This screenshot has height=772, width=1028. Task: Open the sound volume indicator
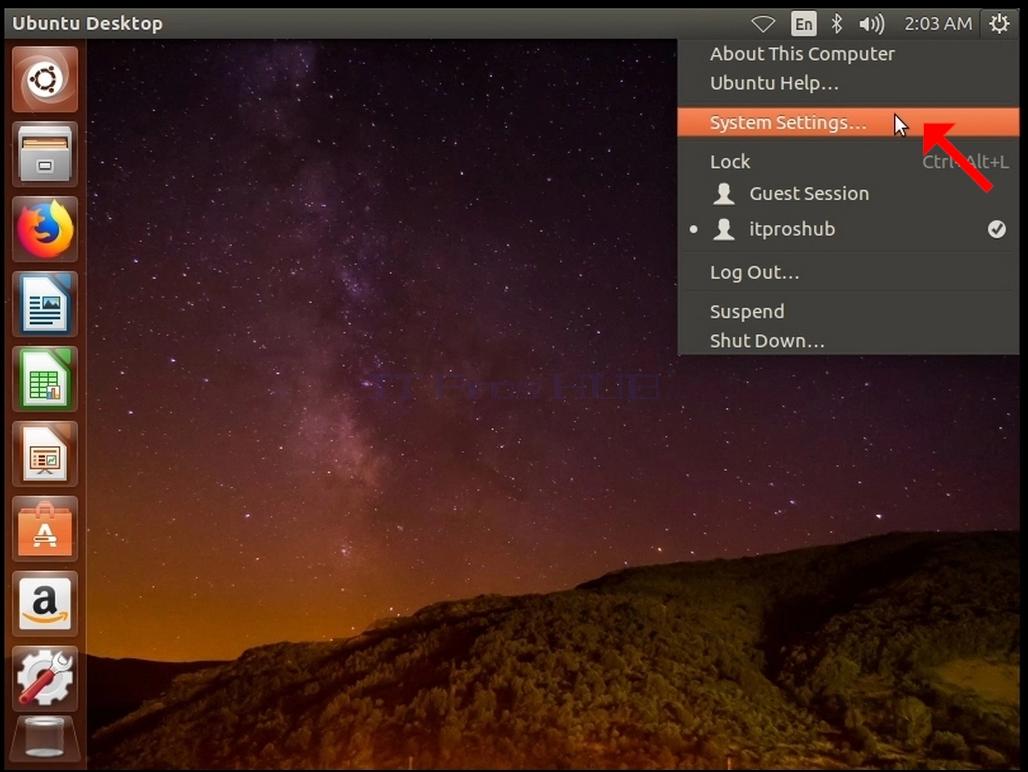coord(871,24)
